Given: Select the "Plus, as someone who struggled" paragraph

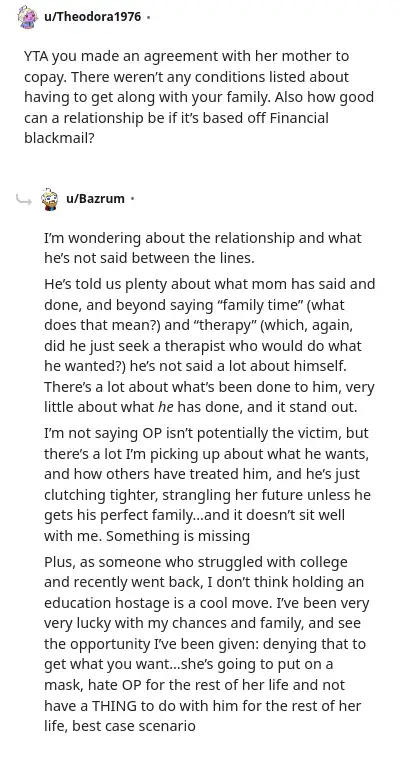Looking at the screenshot, I should (207, 644).
